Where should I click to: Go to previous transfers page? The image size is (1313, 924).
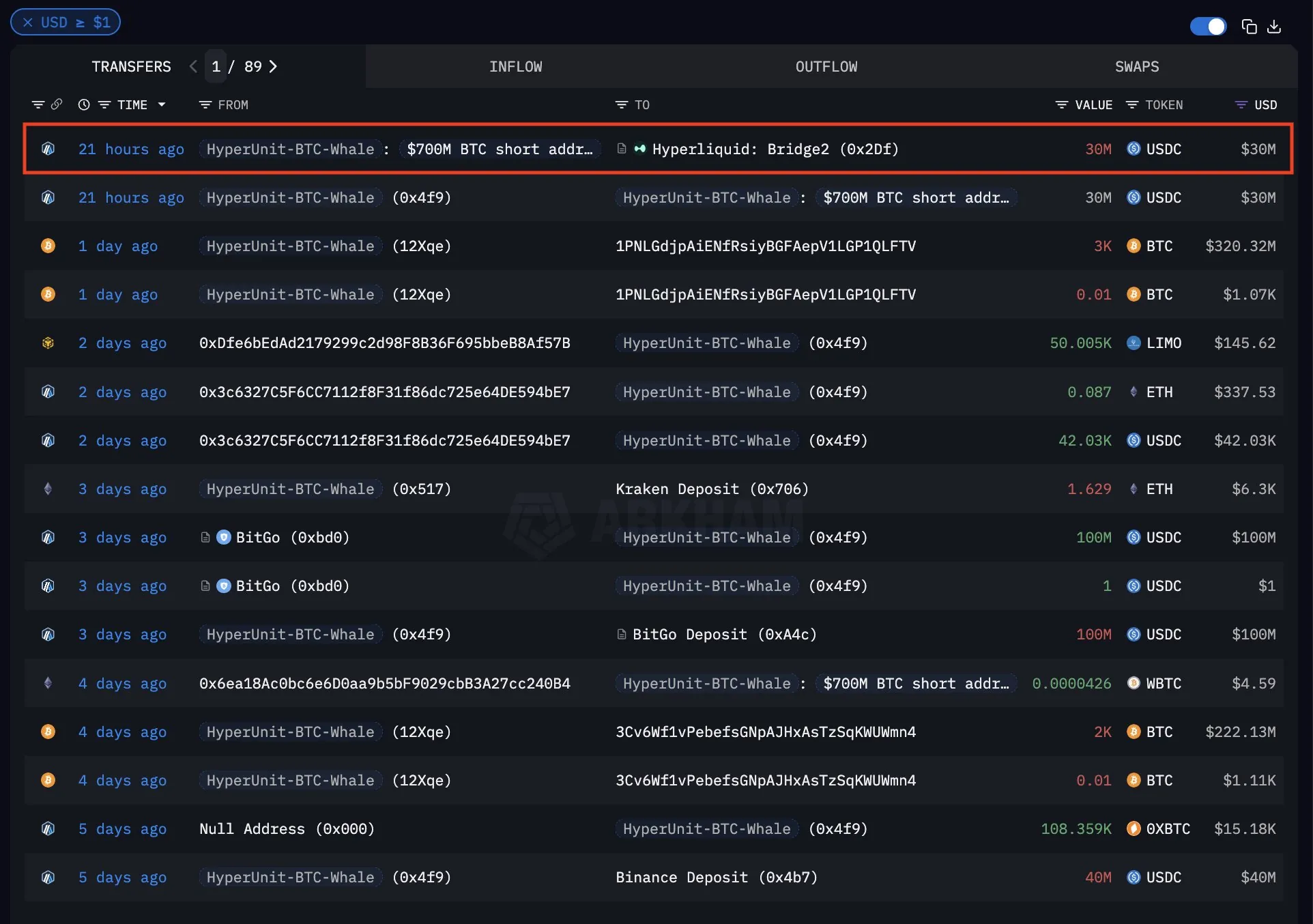coord(193,66)
